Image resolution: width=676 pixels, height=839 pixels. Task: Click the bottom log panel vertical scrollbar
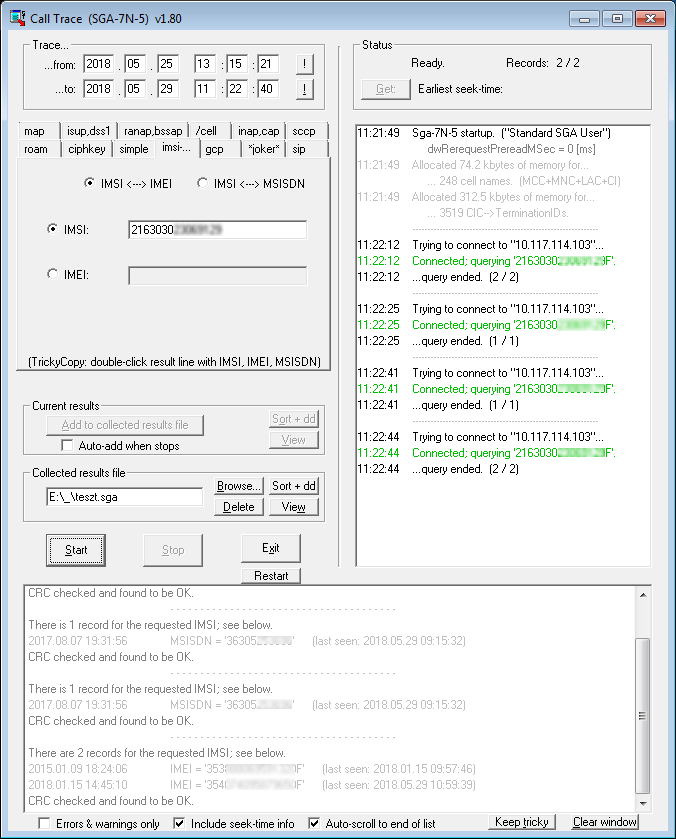643,700
